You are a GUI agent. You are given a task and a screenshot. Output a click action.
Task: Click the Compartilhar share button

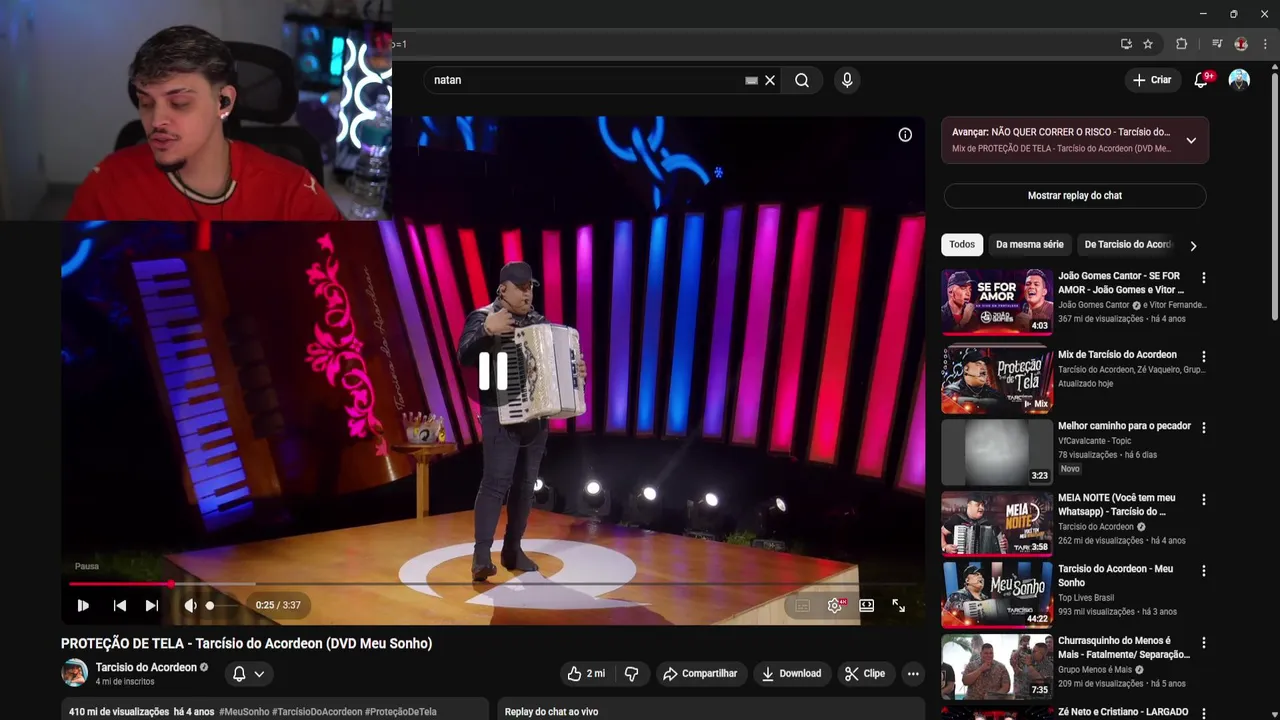[x=700, y=674]
